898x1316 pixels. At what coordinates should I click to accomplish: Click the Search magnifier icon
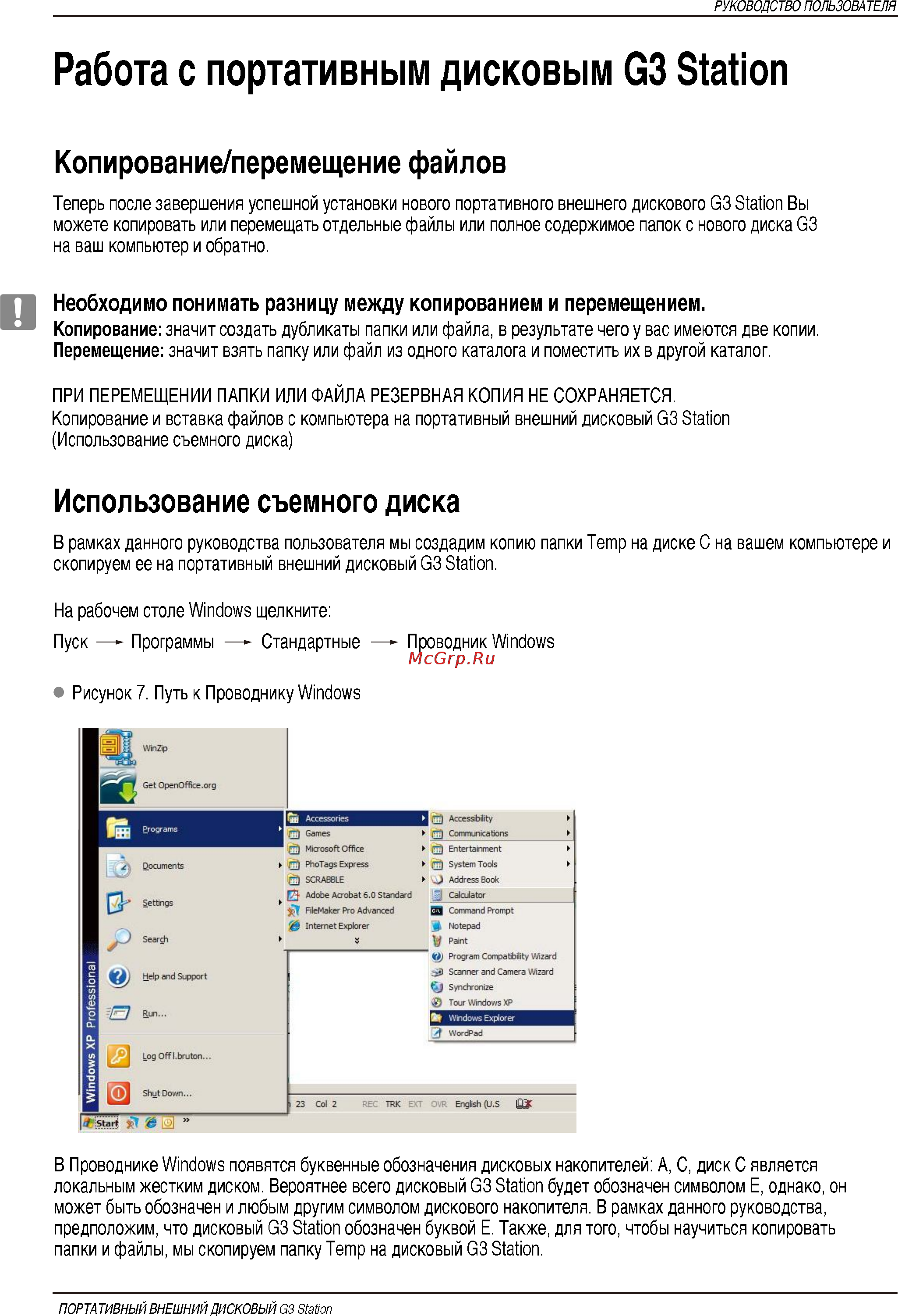coord(119,940)
